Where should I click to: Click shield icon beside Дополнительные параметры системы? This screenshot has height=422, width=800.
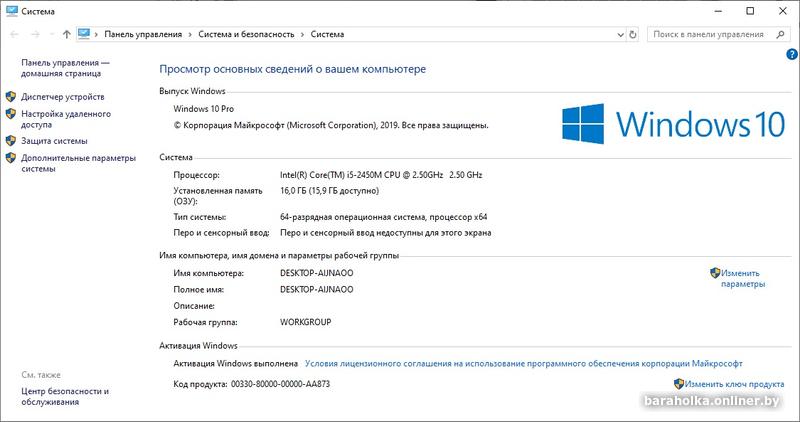click(x=11, y=158)
